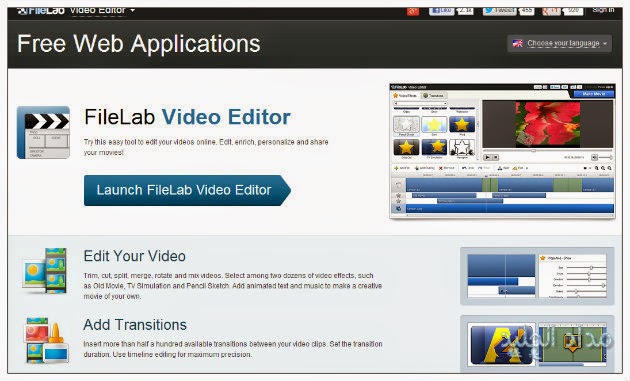Click the FileLab logo in top bar
Screen dimensions: 630x381
41,10
